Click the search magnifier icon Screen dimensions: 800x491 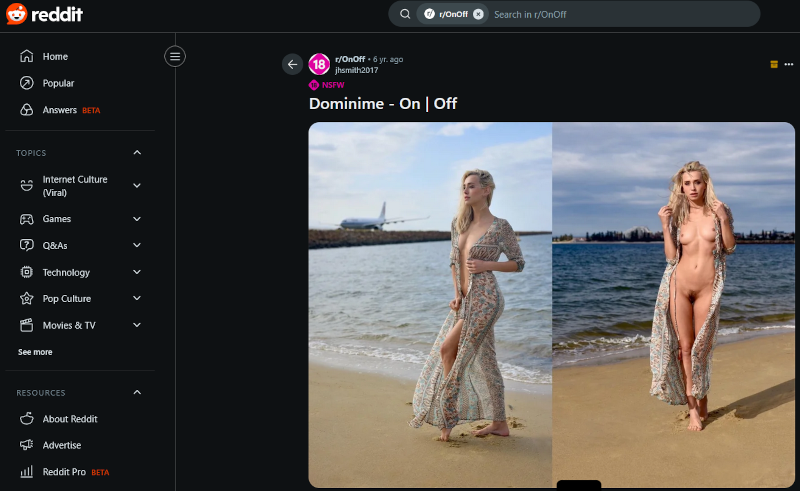[x=405, y=14]
